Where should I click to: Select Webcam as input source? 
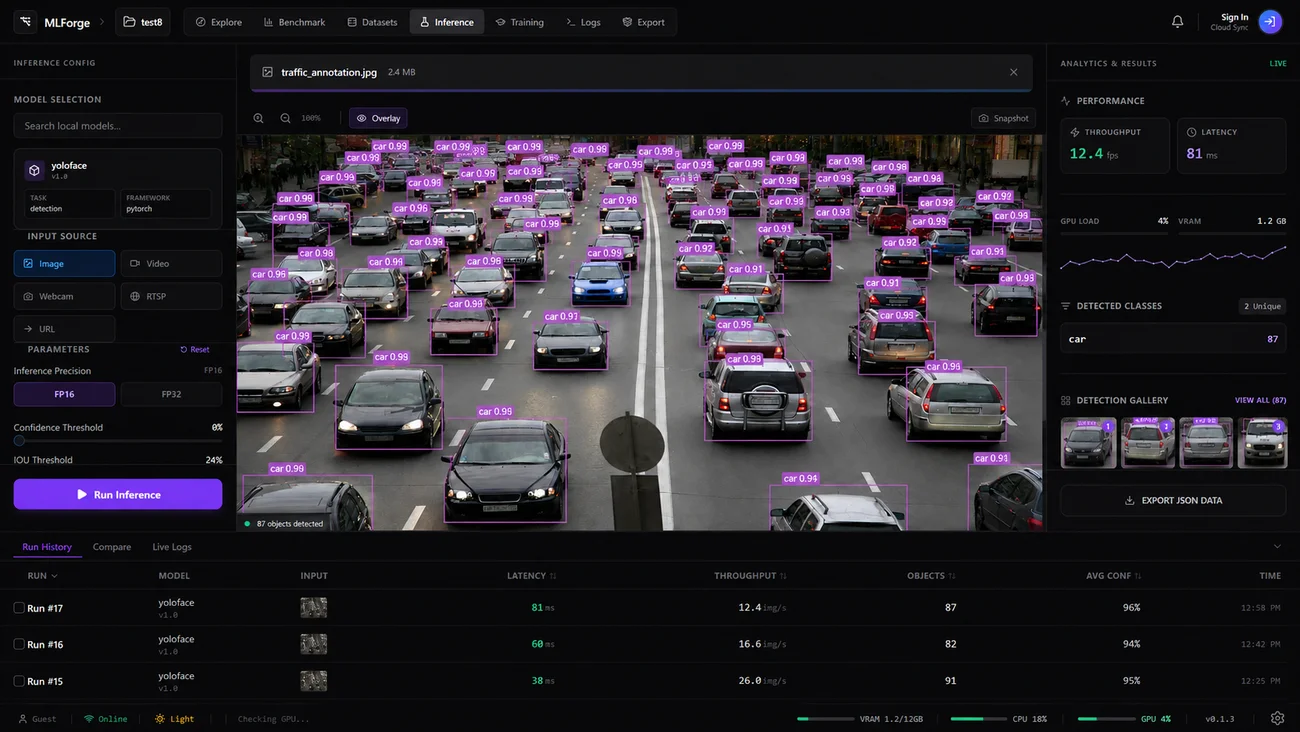point(64,296)
